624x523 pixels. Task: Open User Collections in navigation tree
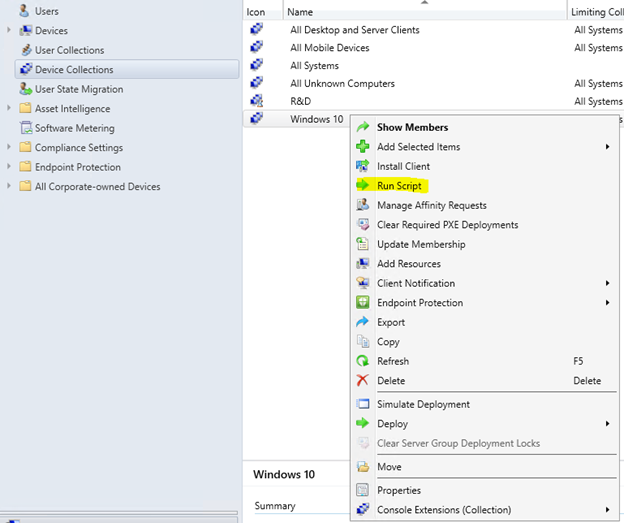tap(69, 50)
